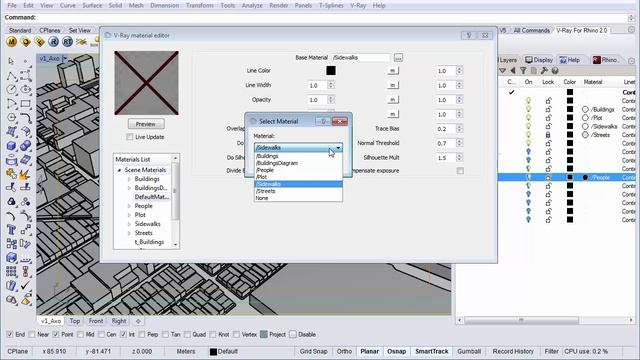
Task: Click the filter funnel in Layers toolbar
Action: [523, 71]
